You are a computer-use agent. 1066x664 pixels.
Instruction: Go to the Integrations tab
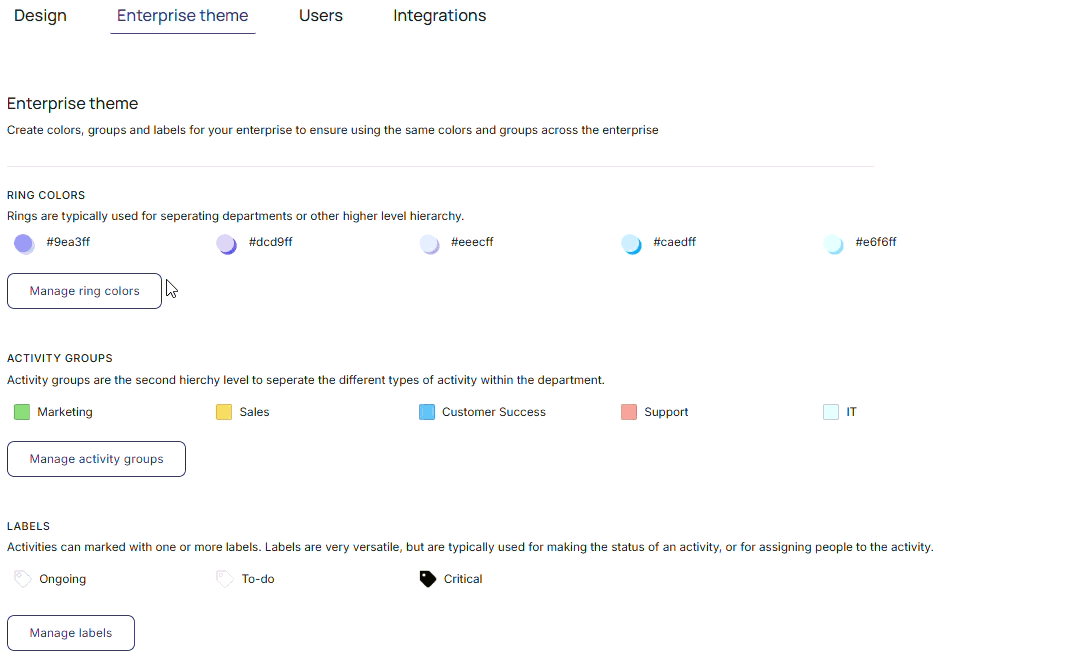click(x=439, y=16)
